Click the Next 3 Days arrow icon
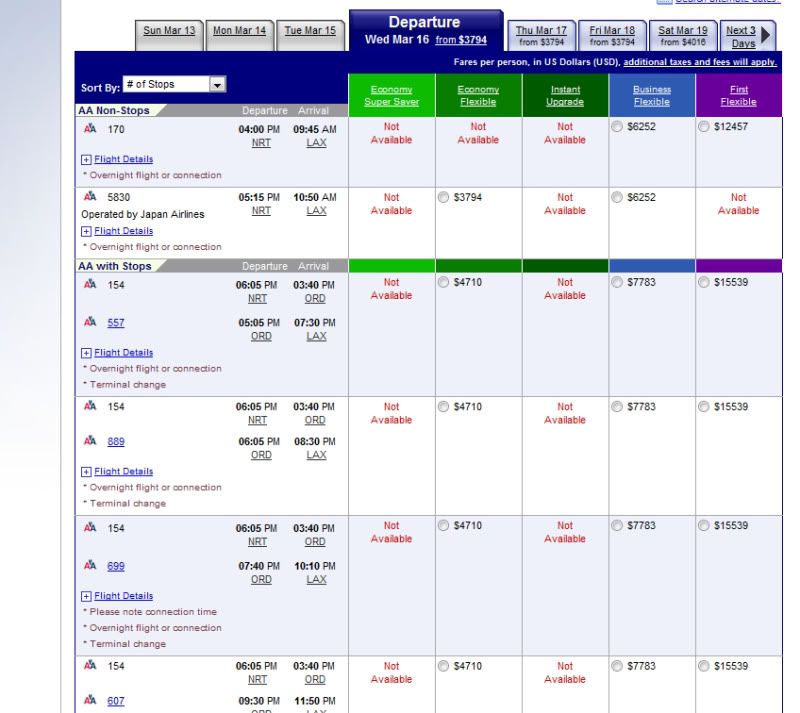 pyautogui.click(x=766, y=36)
